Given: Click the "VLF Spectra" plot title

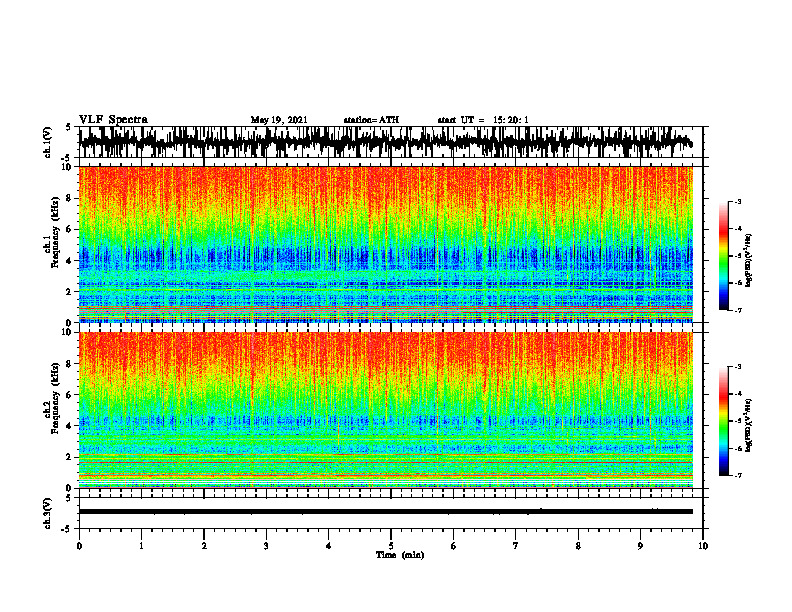Looking at the screenshot, I should point(113,120).
